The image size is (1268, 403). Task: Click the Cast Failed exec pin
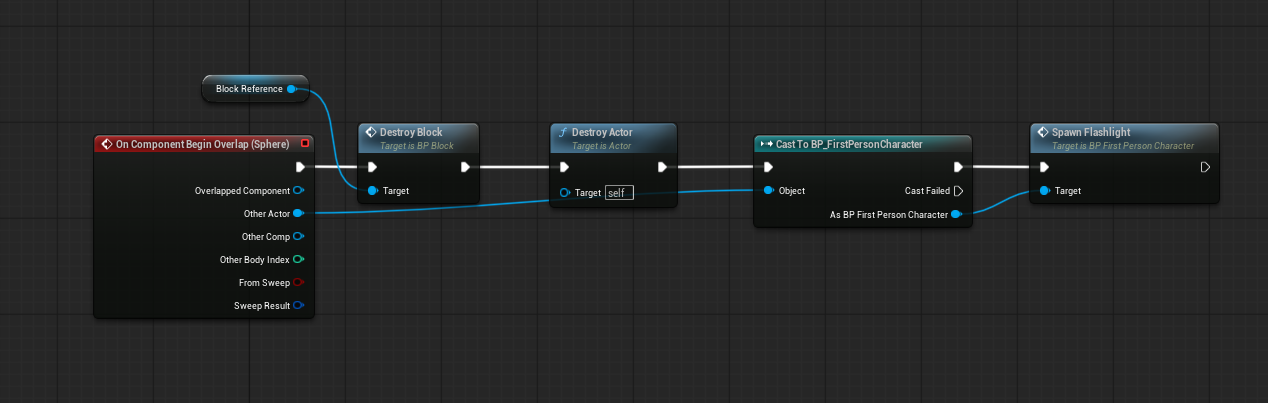pyautogui.click(x=958, y=190)
